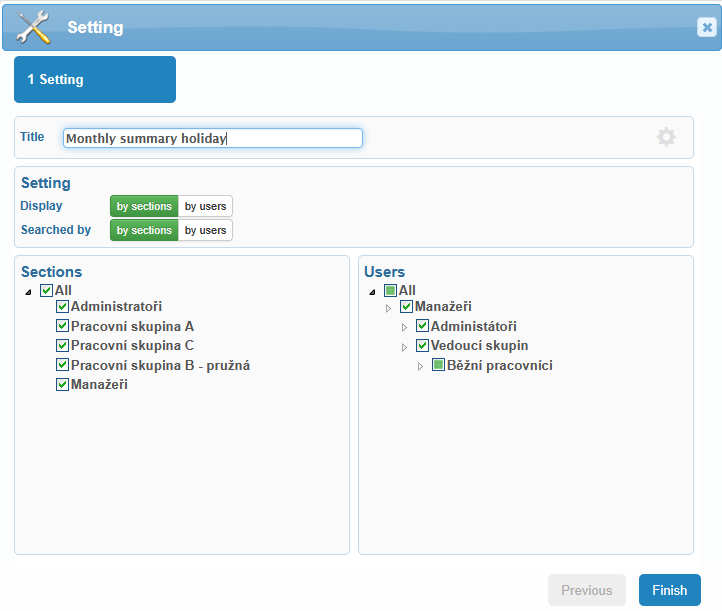Toggle Pracovní skupina B - pružná checkbox

(62, 365)
